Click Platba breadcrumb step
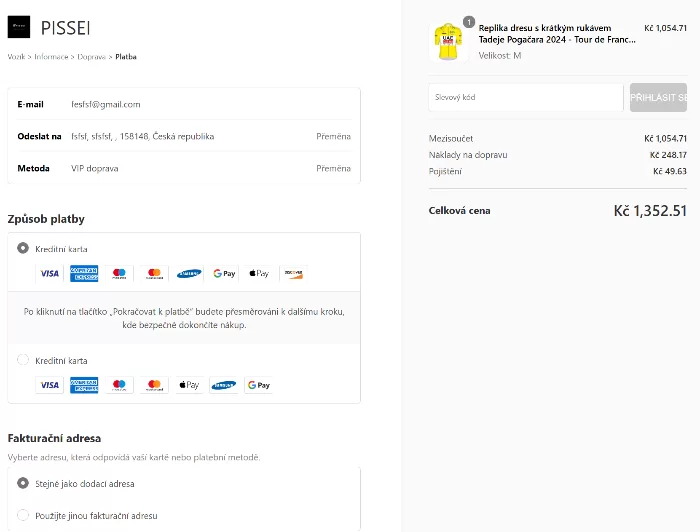This screenshot has width=700, height=532. pyautogui.click(x=126, y=57)
